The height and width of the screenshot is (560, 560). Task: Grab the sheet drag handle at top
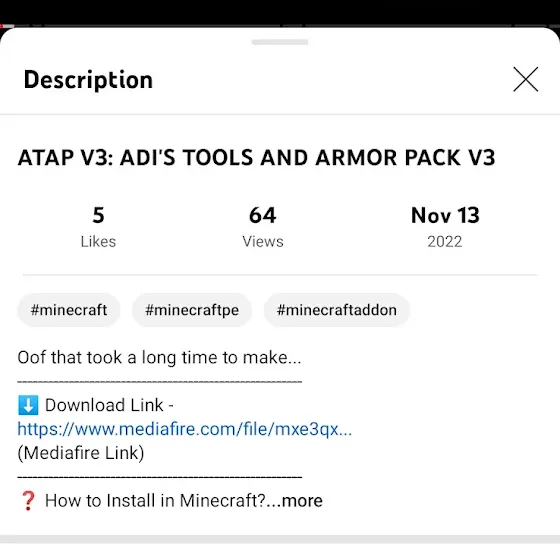[x=280, y=42]
